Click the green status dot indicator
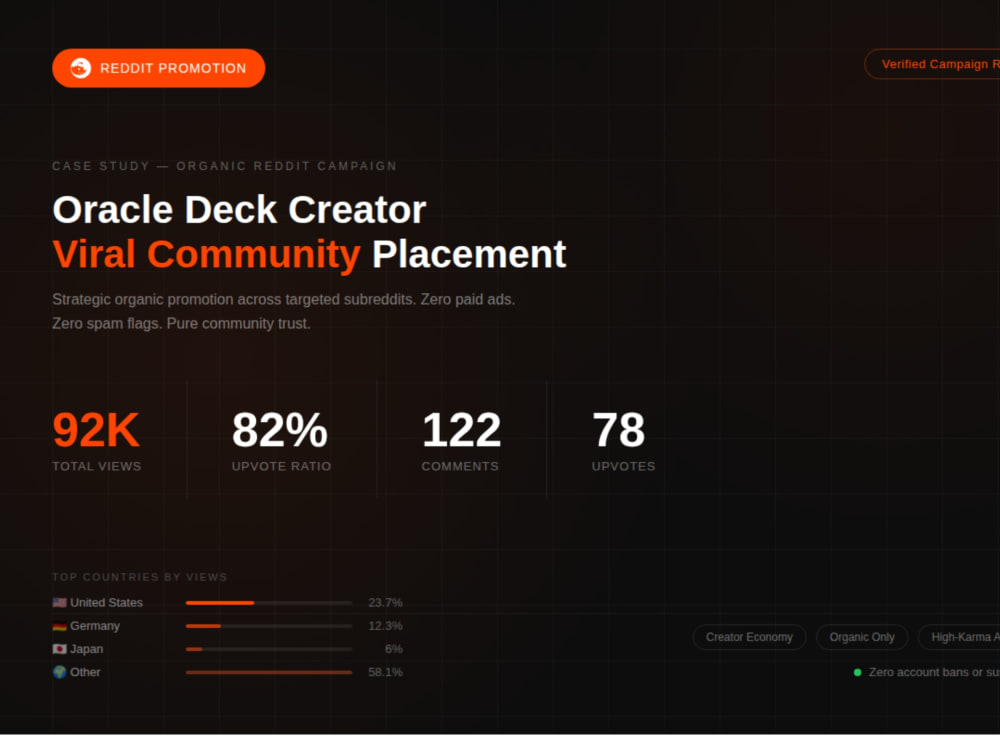 pos(858,672)
